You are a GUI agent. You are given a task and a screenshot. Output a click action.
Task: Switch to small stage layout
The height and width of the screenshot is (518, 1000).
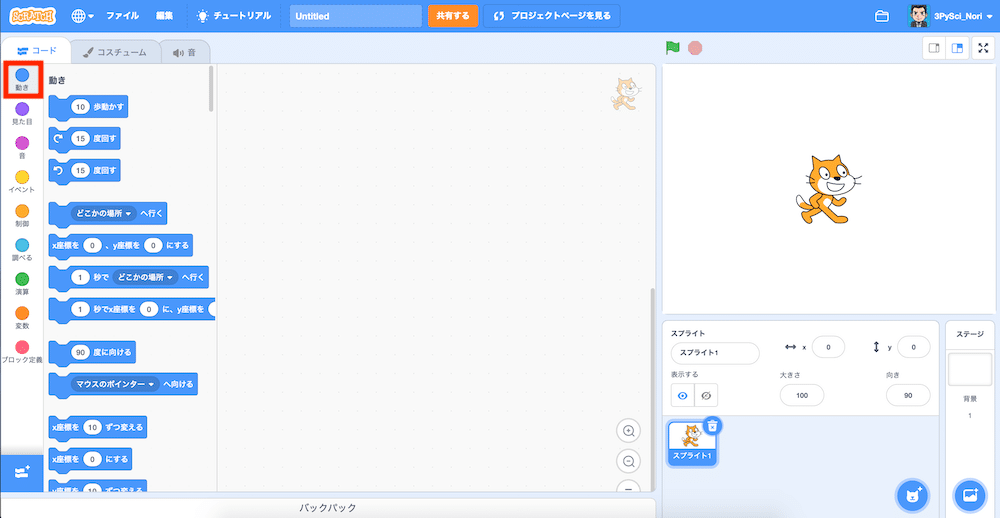coord(935,48)
